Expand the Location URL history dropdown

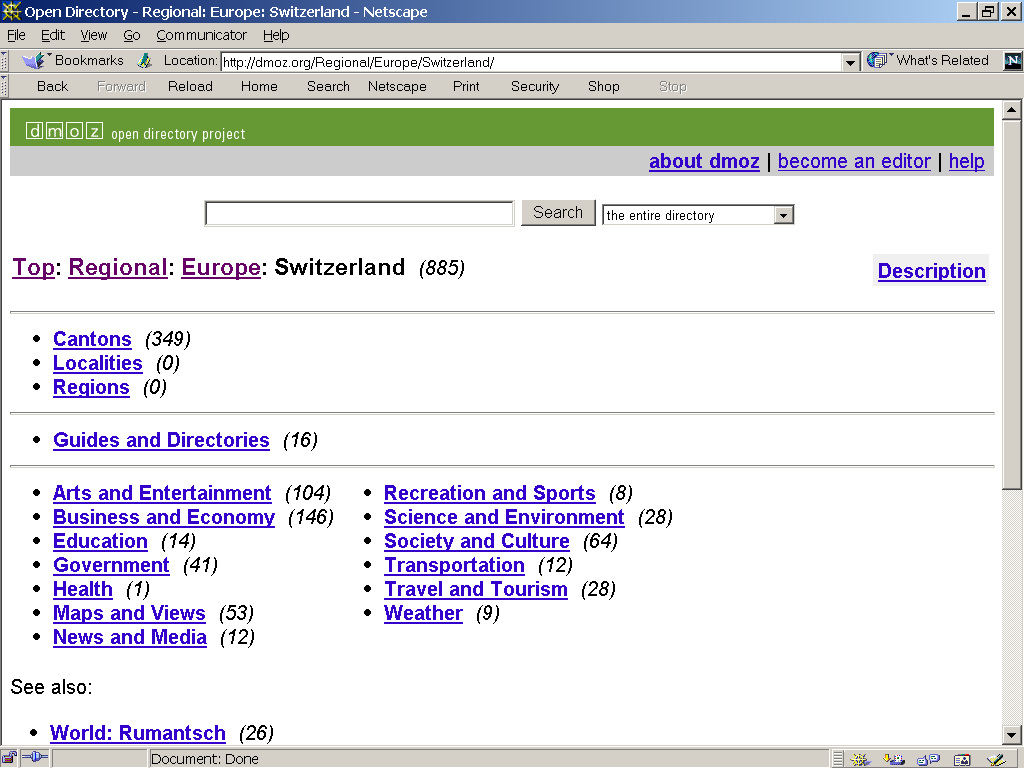(850, 63)
